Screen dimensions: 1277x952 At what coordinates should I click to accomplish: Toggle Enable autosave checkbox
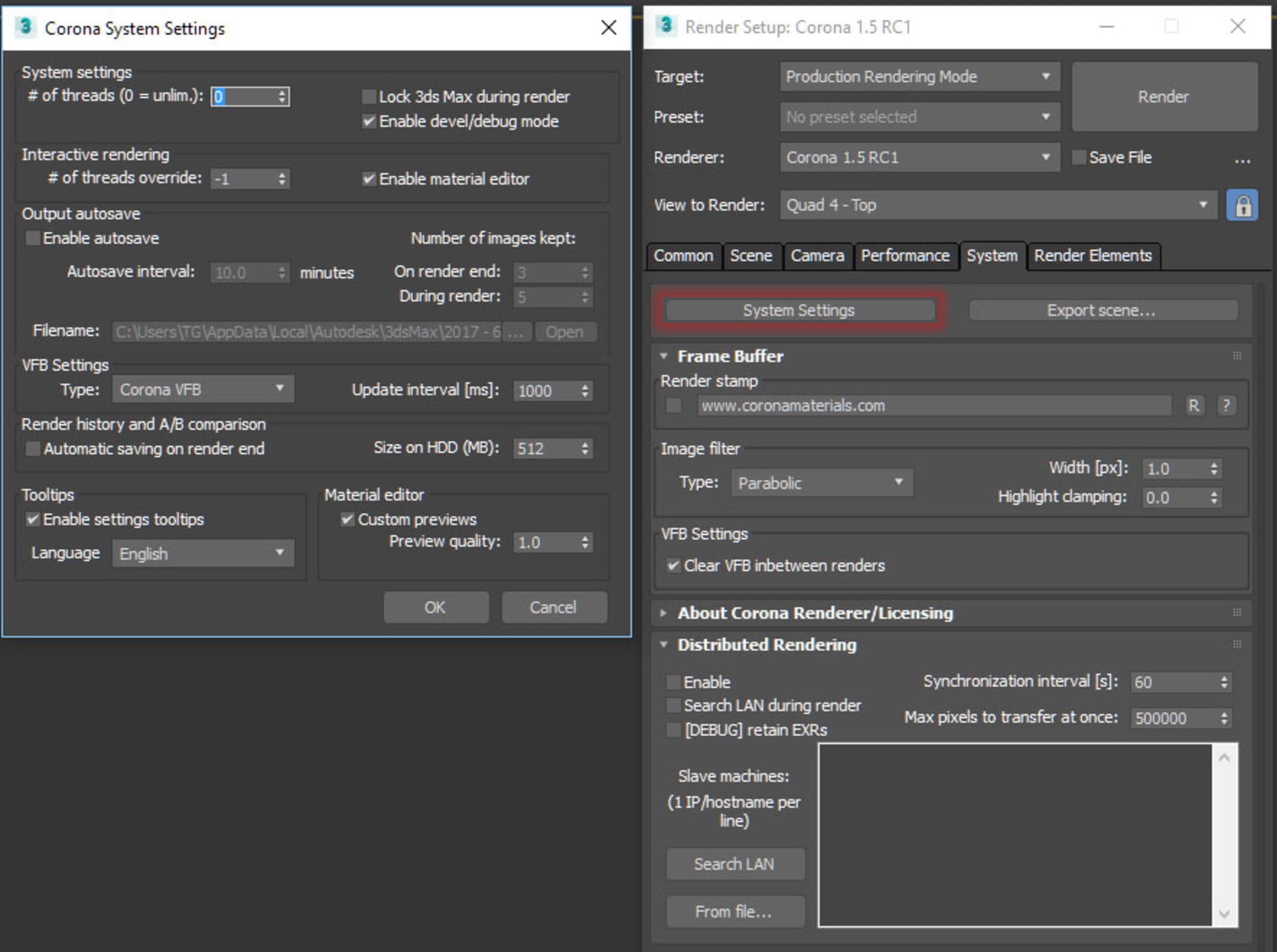(30, 239)
